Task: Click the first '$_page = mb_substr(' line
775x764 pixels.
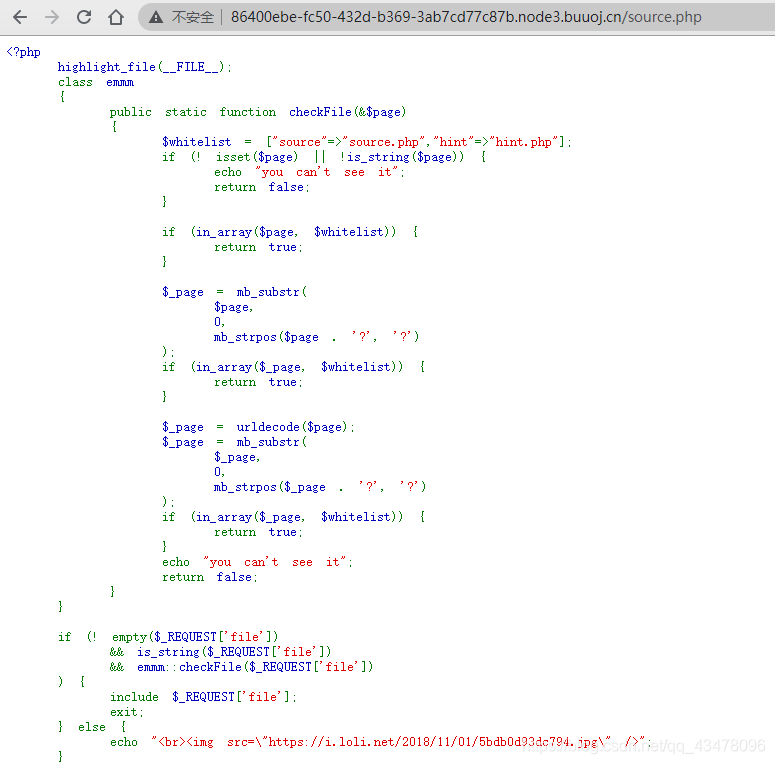Action: (x=234, y=292)
